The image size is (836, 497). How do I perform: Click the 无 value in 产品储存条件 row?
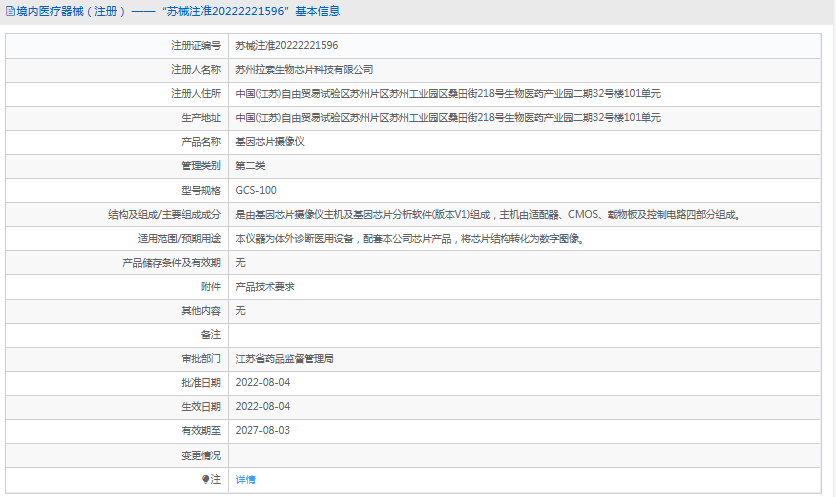(240, 262)
